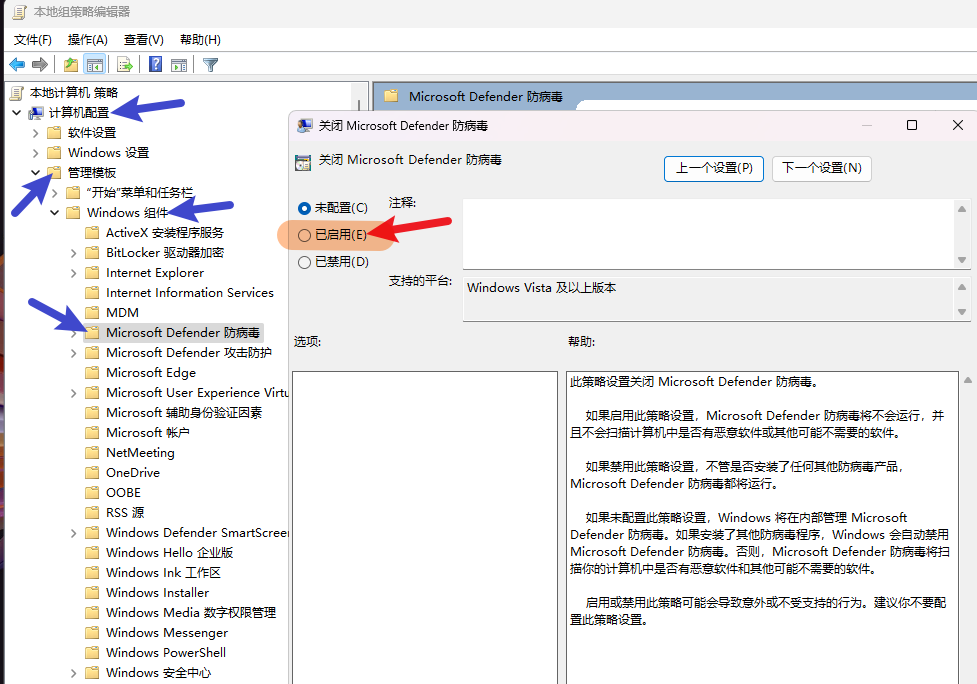Screen dimensions: 977x684
Task: Expand the 软件设置 tree node
Action: [x=36, y=133]
